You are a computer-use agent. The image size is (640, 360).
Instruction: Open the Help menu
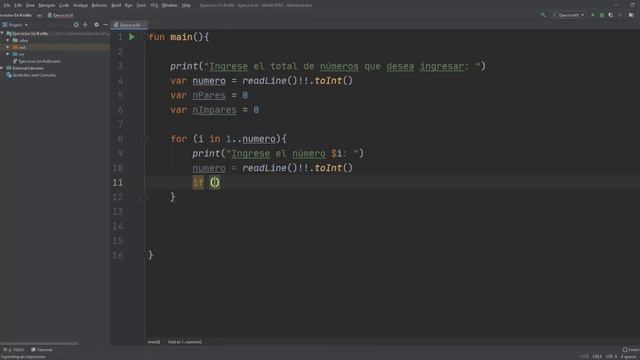(x=186, y=5)
